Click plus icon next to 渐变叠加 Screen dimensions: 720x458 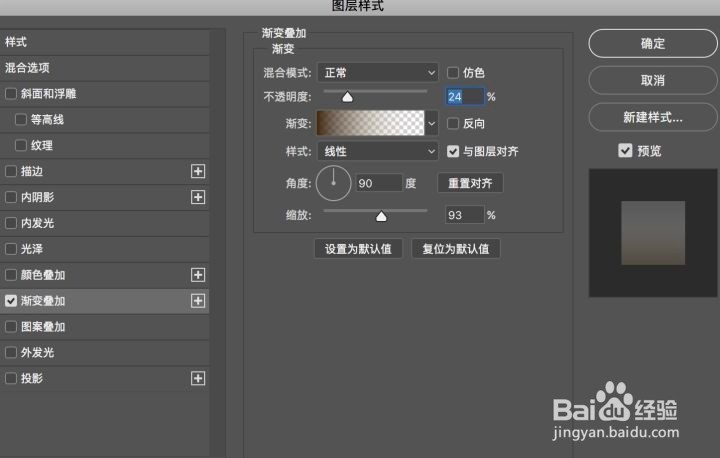198,301
